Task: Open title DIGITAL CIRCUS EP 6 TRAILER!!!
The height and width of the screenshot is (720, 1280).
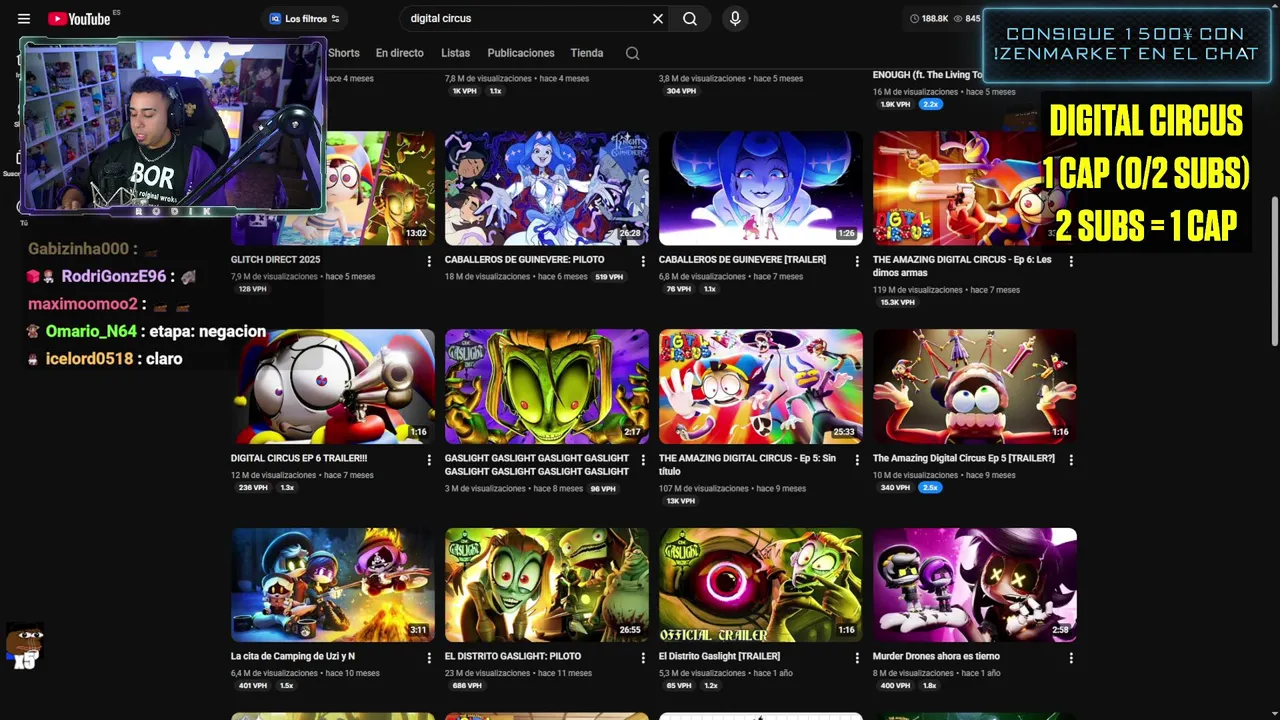Action: [299, 459]
